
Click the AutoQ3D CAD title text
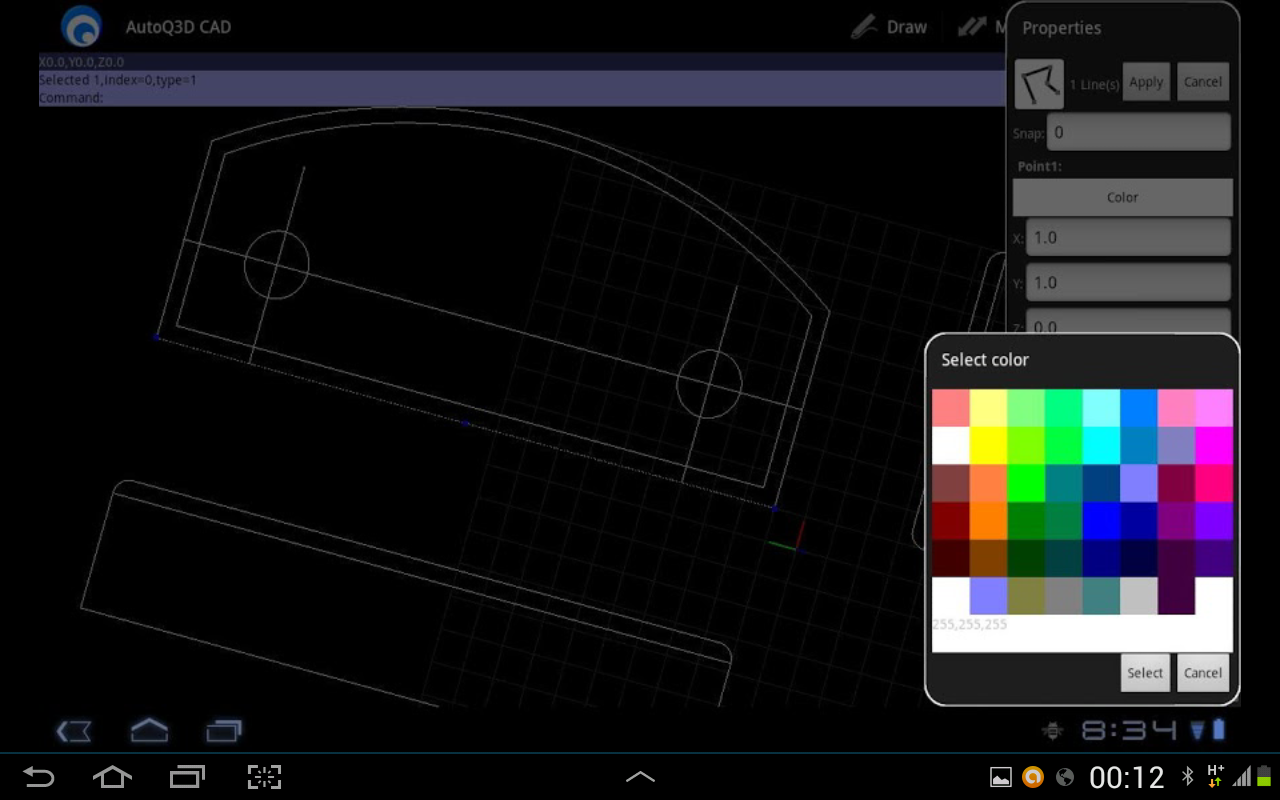178,27
